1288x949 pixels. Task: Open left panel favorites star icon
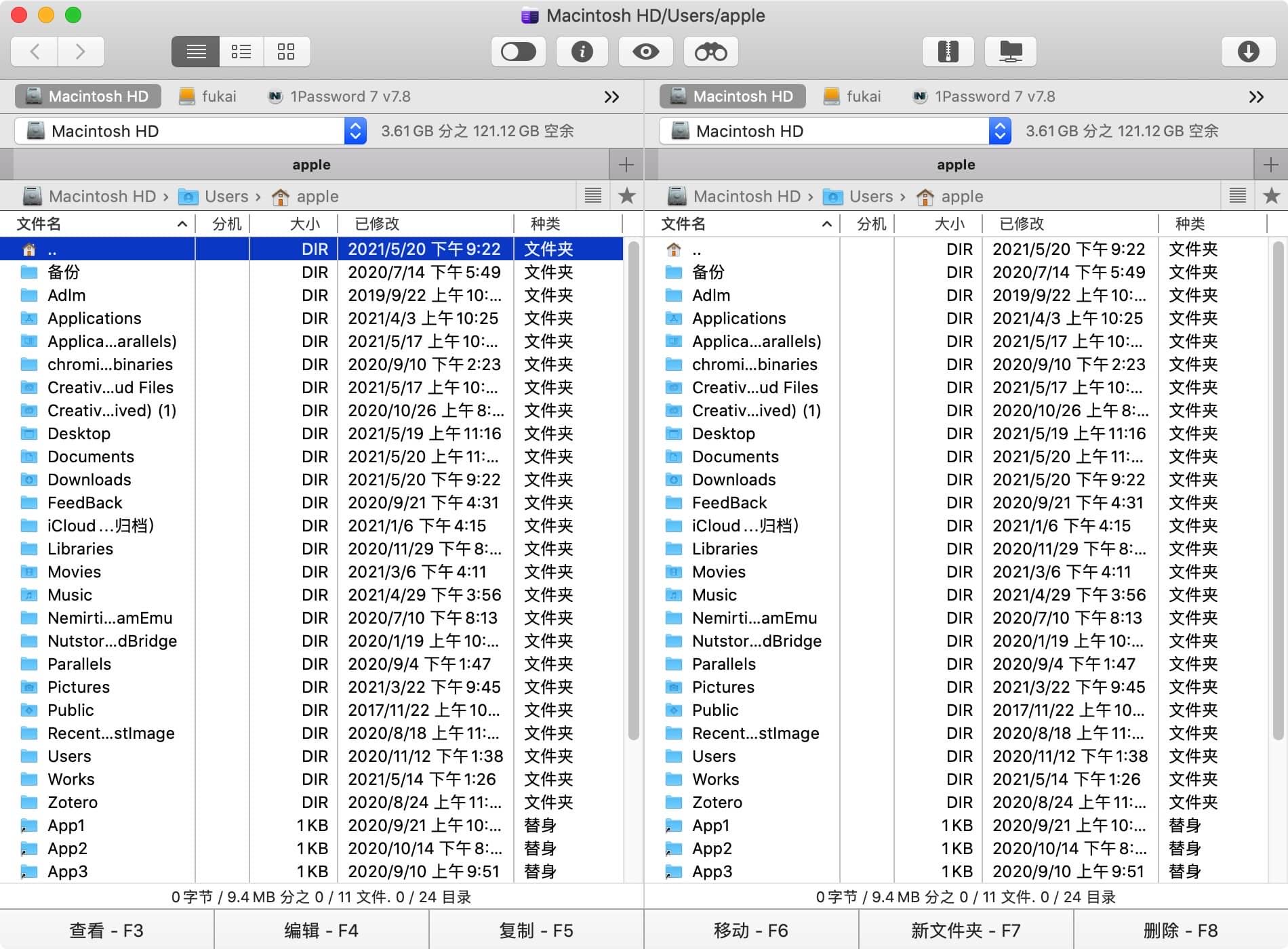tap(627, 196)
